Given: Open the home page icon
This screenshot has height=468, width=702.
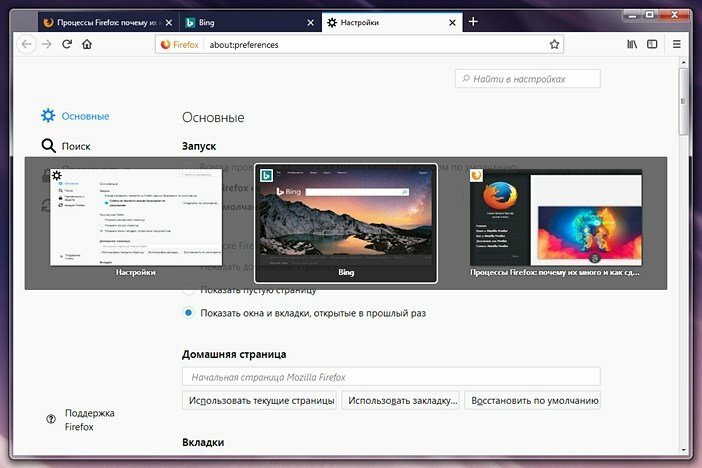Looking at the screenshot, I should pyautogui.click(x=87, y=44).
